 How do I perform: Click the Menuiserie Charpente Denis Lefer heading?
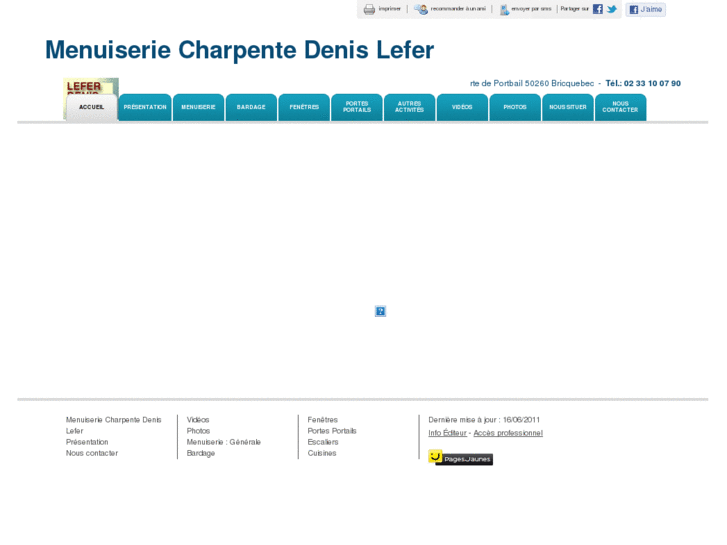(240, 50)
